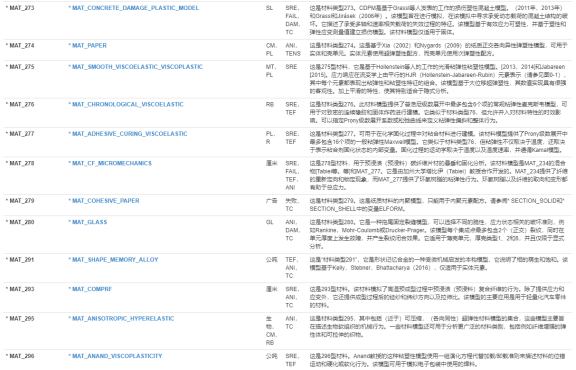Open the MAT_PAPER link
The image size is (576, 370).
tap(89, 45)
